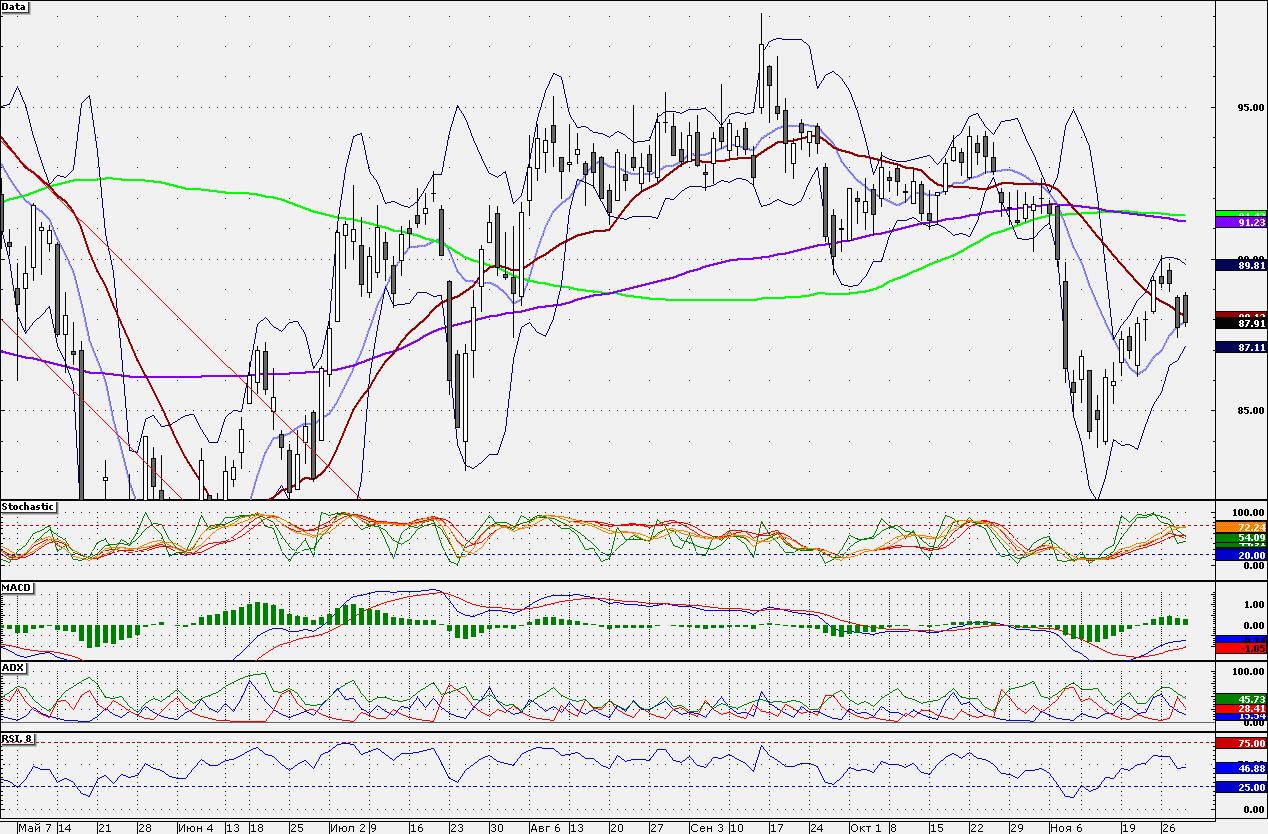Select the ADX indicator label

(13, 666)
